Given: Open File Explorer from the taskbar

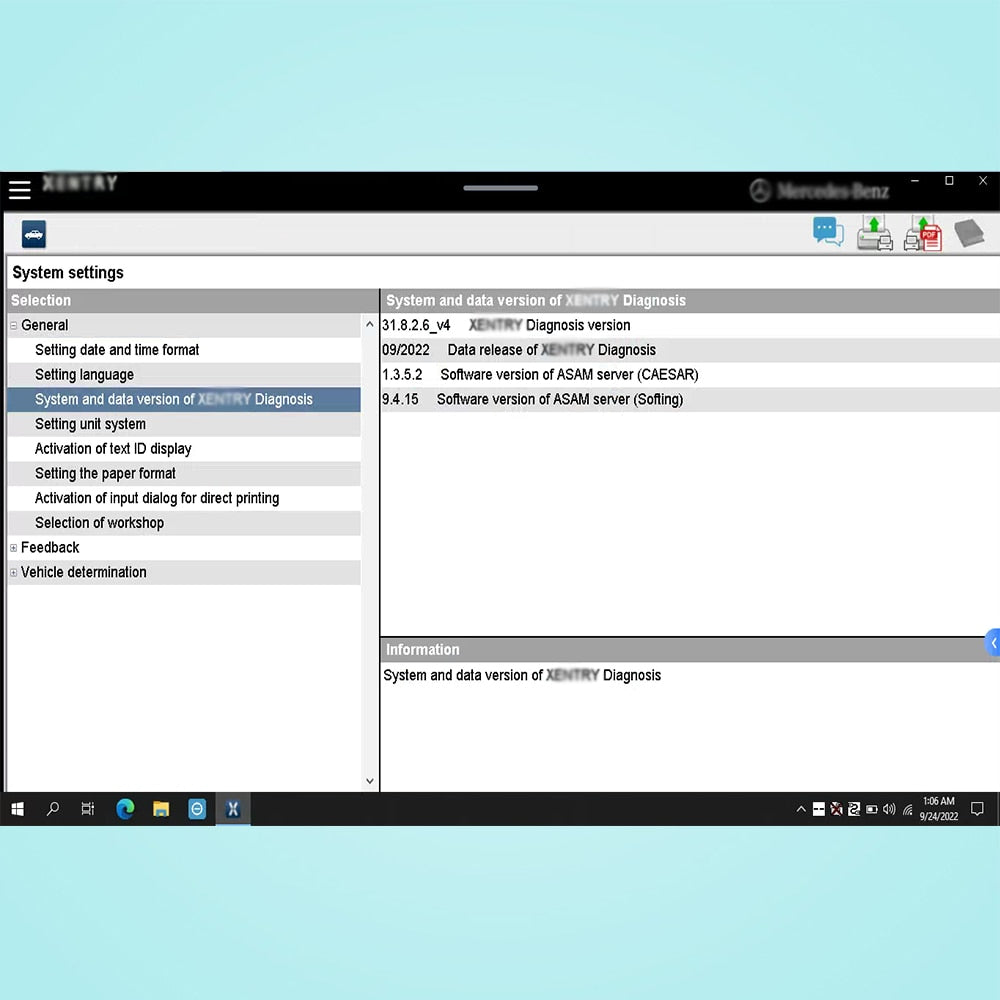Looking at the screenshot, I should tap(161, 809).
